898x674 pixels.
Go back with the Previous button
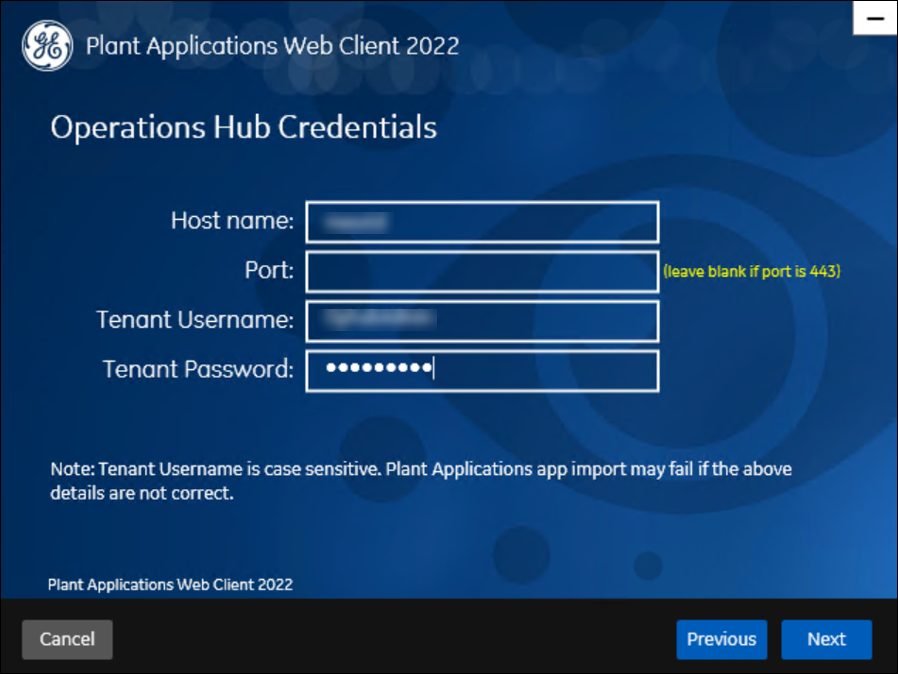(x=722, y=639)
